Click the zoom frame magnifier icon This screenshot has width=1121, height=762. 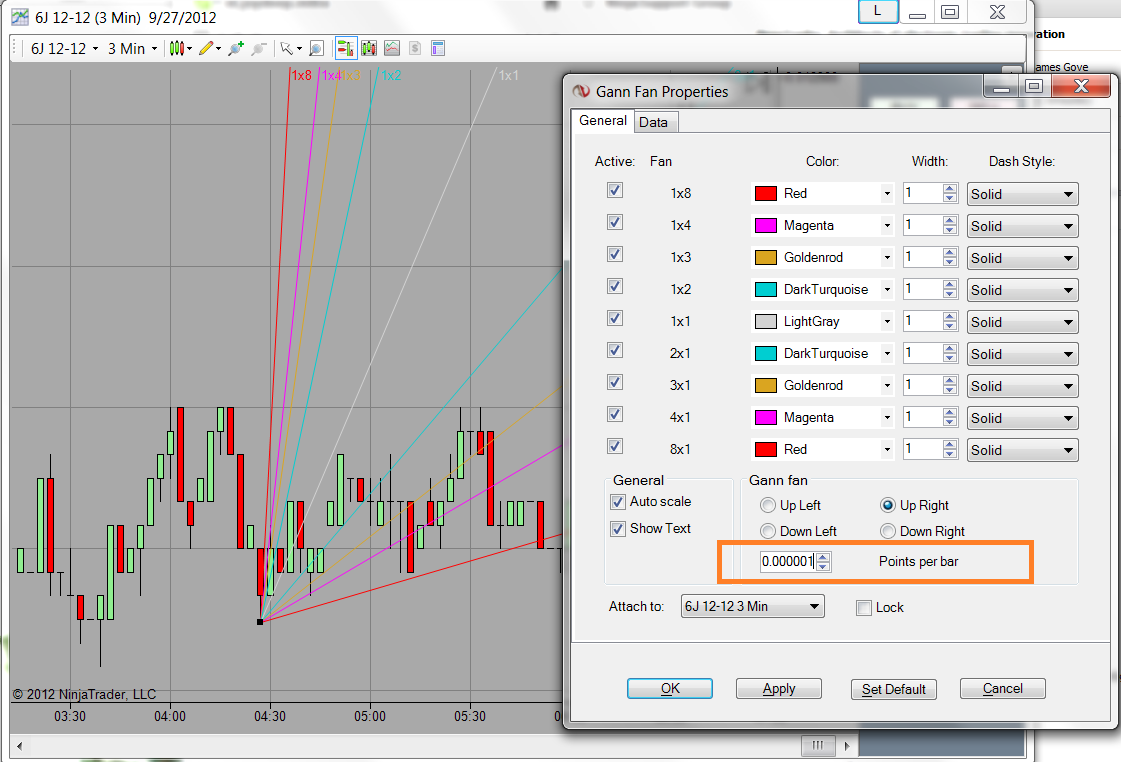tap(316, 49)
